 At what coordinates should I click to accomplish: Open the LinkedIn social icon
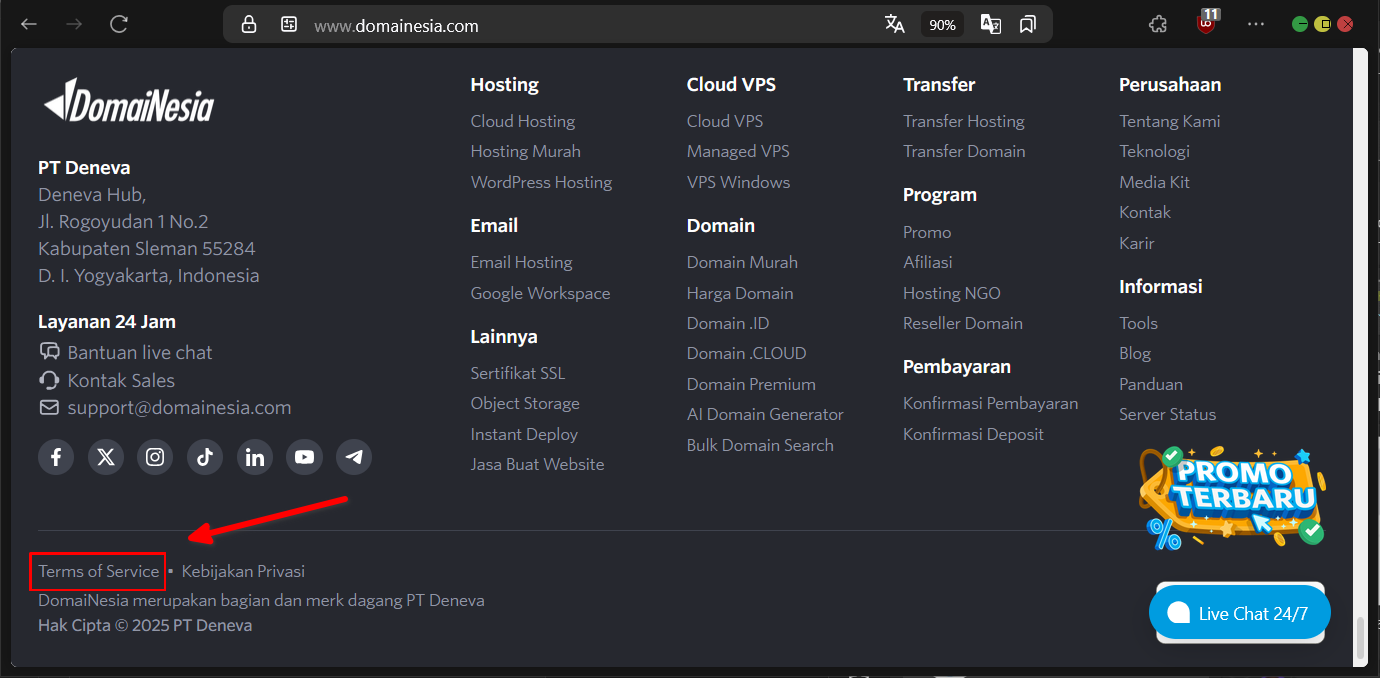click(255, 457)
